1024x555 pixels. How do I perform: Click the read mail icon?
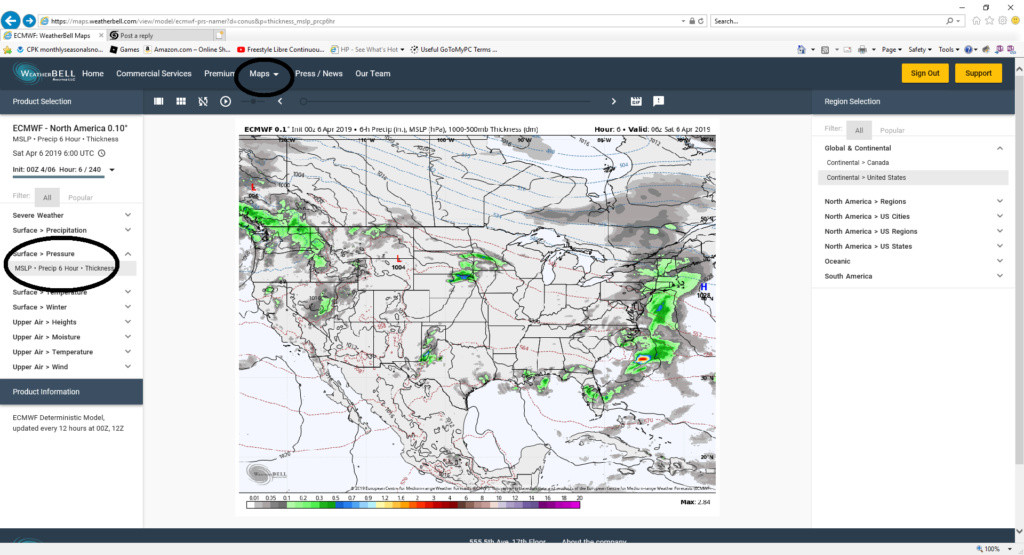[x=847, y=50]
